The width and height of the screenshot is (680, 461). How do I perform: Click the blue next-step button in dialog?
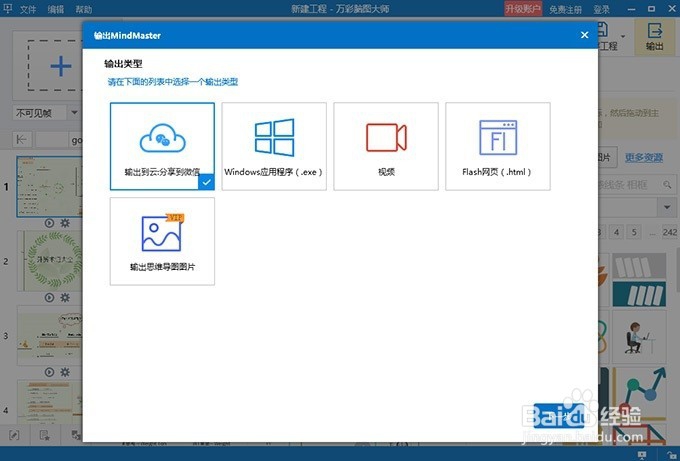pos(559,415)
